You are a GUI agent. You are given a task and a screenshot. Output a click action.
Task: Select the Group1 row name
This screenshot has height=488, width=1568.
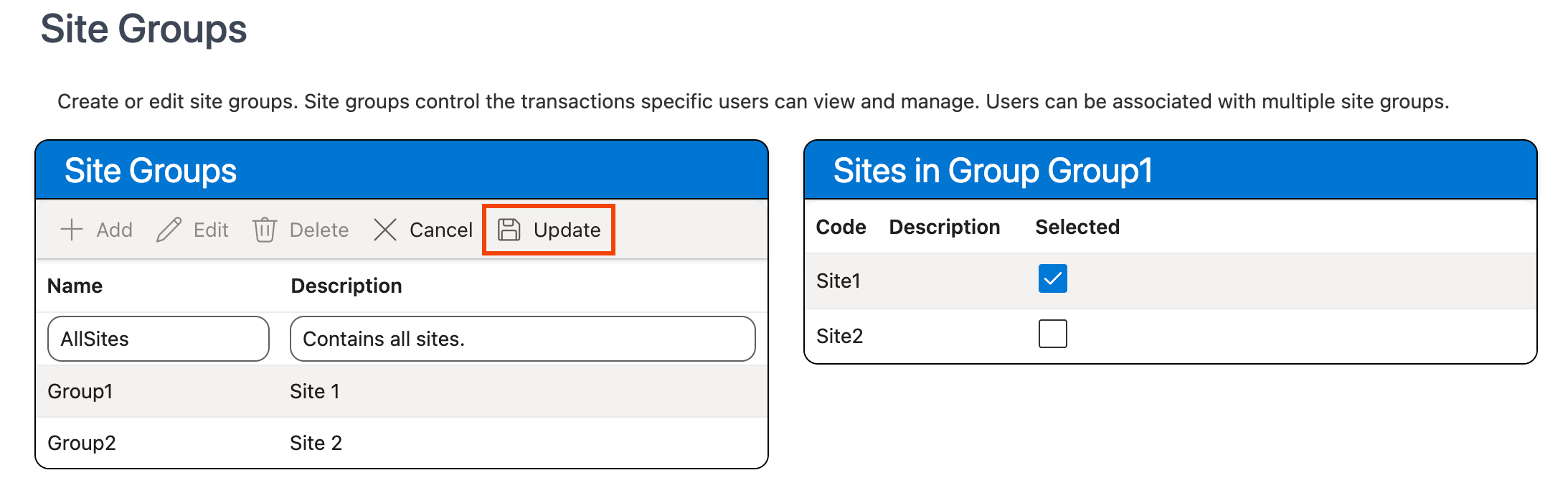80,391
